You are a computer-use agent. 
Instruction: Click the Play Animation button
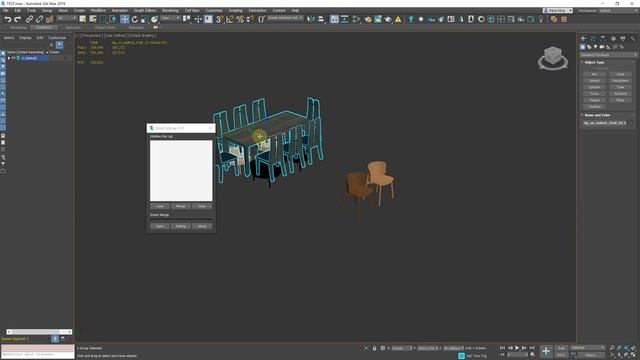tap(517, 348)
